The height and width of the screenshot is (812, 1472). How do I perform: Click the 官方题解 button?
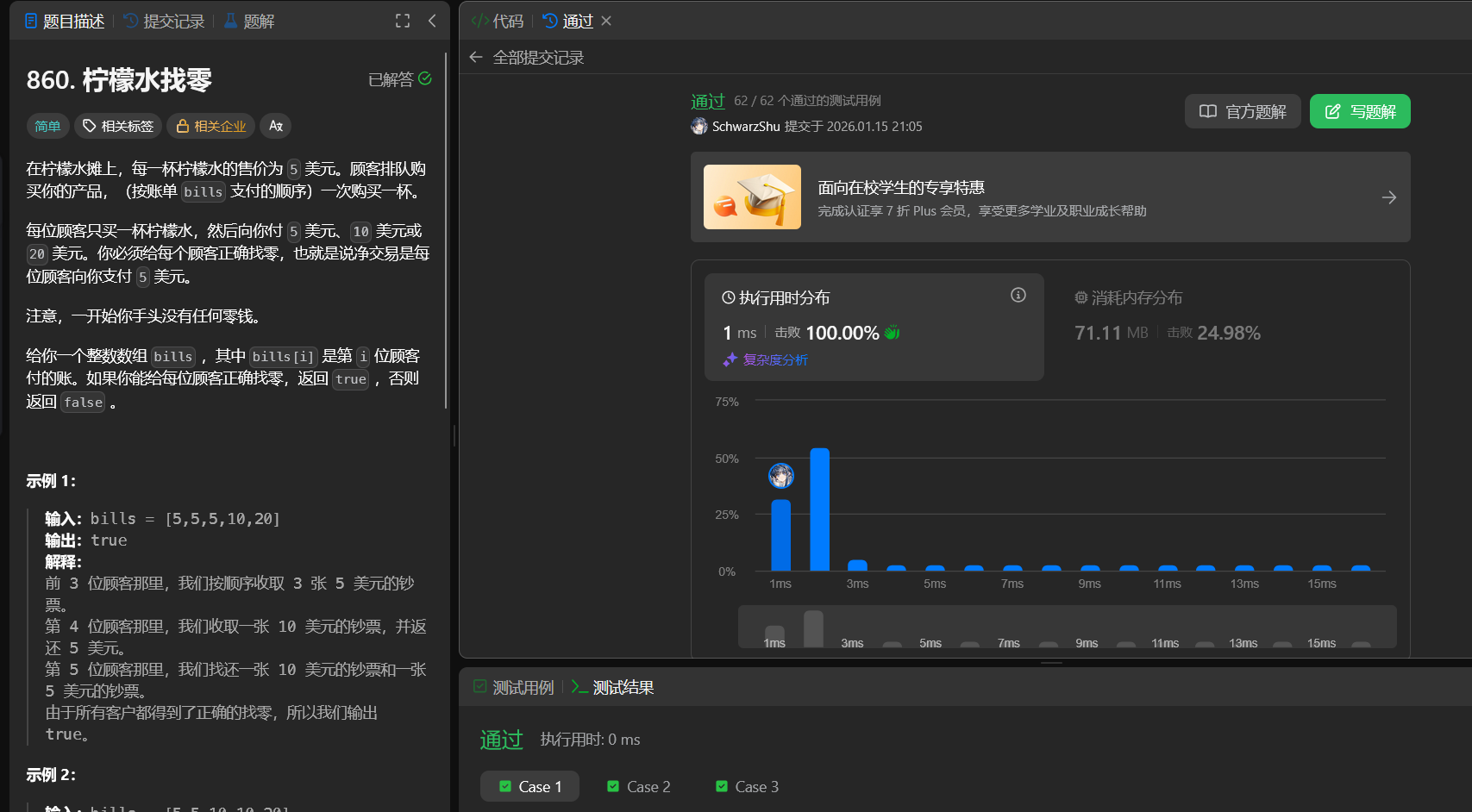click(x=1243, y=112)
